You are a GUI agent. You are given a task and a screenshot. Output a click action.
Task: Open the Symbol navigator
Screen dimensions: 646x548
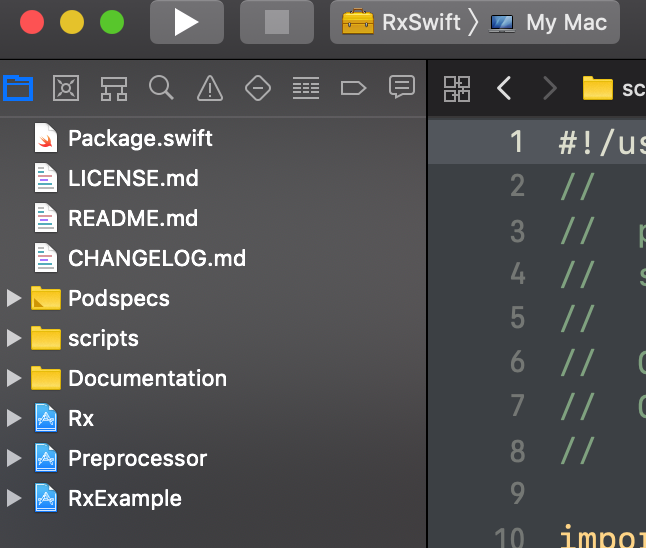coord(114,88)
